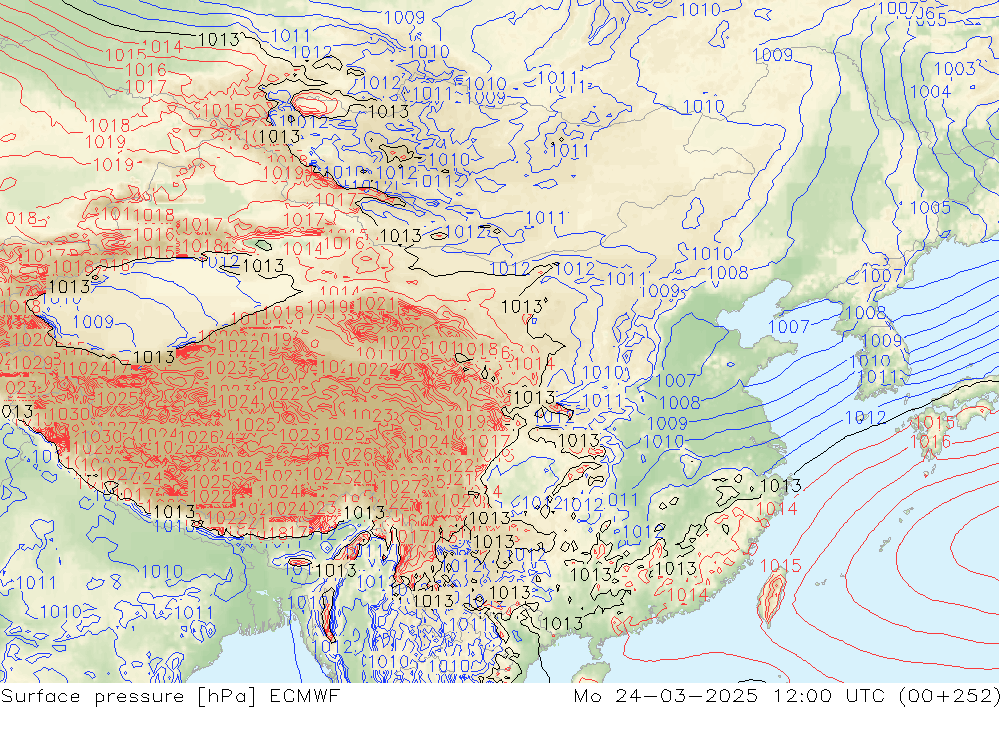The width and height of the screenshot is (1000, 733).
Task: Click the red 1016 label at upper left
Action: click(x=146, y=70)
